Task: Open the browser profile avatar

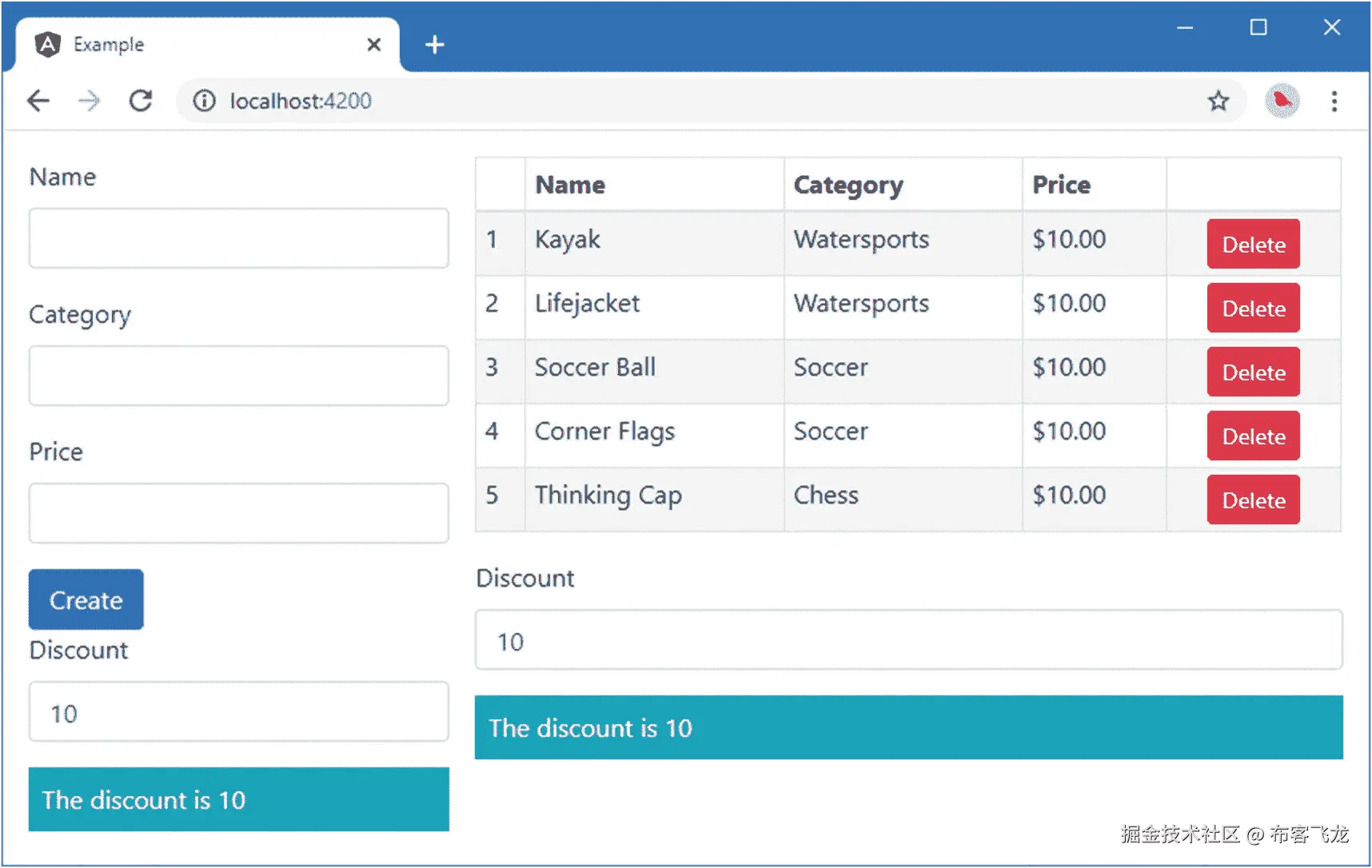Action: pos(1282,101)
